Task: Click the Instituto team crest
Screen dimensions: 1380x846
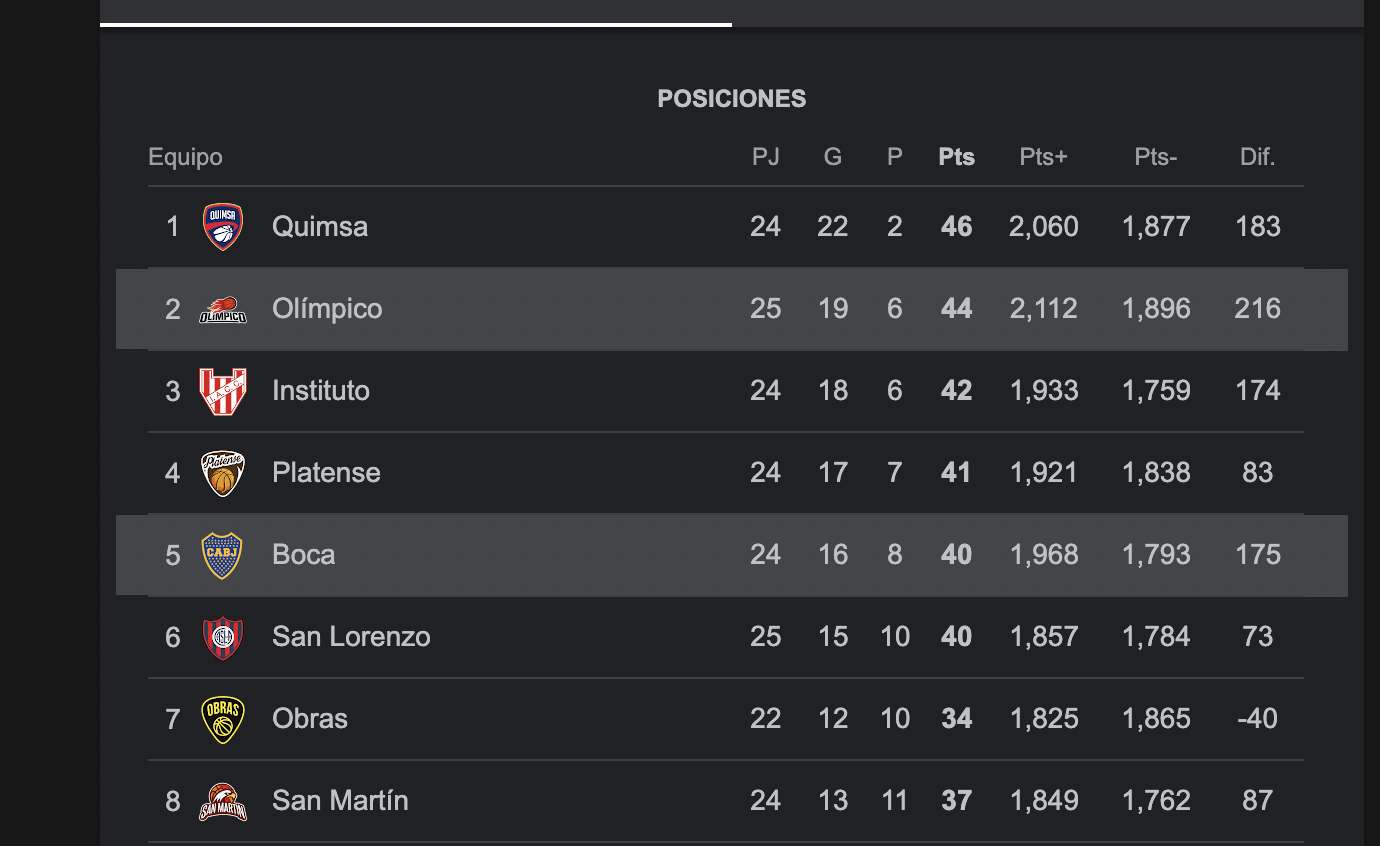Action: pyautogui.click(x=222, y=391)
